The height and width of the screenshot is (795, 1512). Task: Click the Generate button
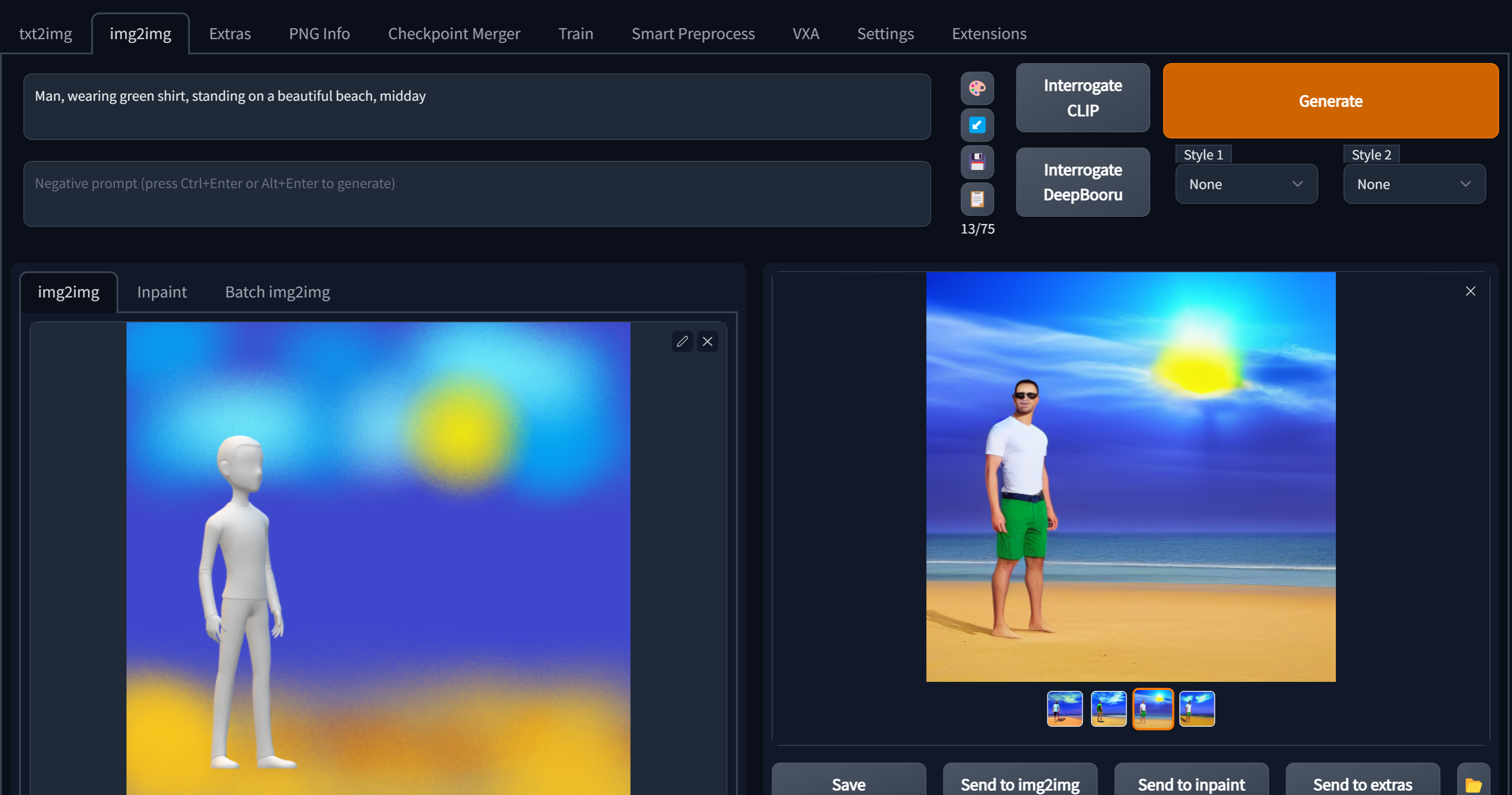1331,101
